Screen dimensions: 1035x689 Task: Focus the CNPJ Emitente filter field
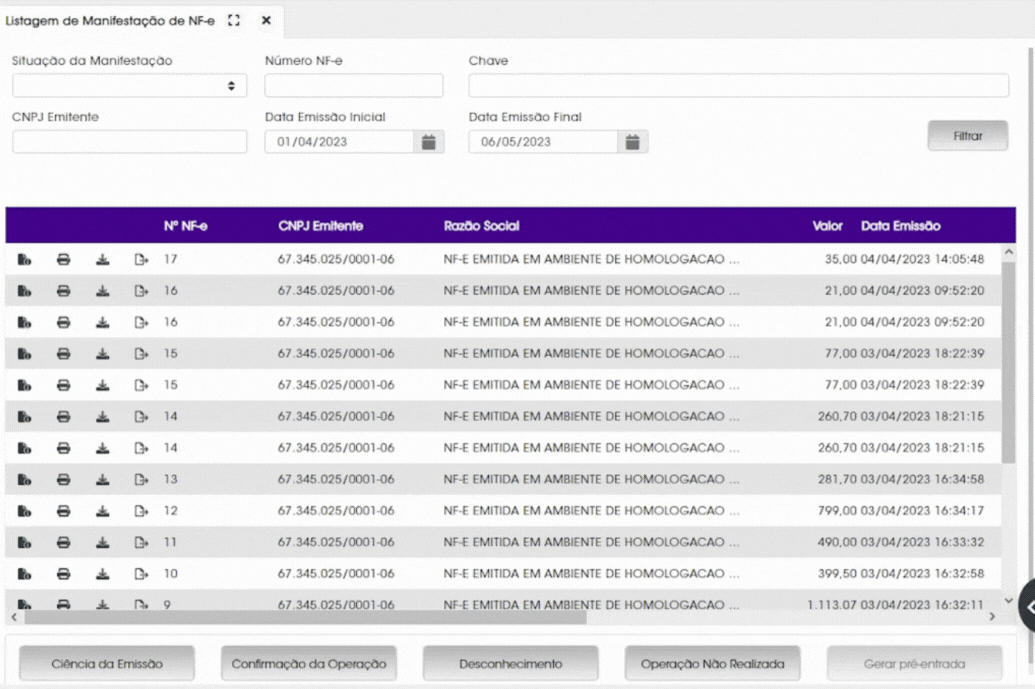(x=129, y=142)
